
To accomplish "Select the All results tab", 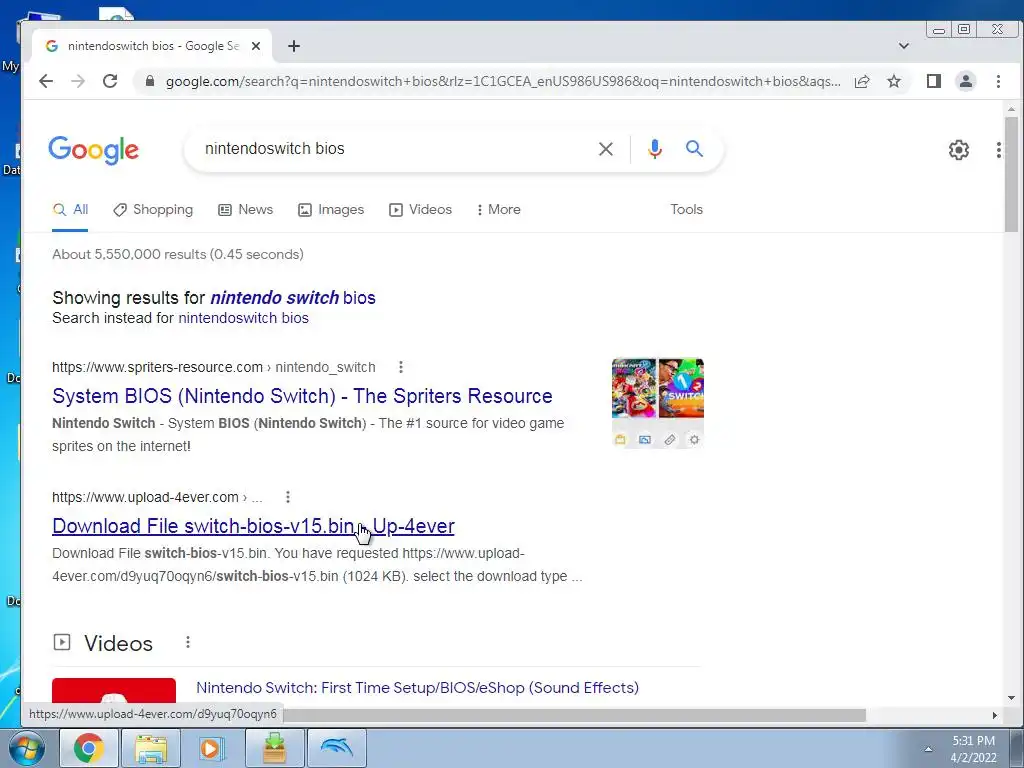I will pos(71,210).
